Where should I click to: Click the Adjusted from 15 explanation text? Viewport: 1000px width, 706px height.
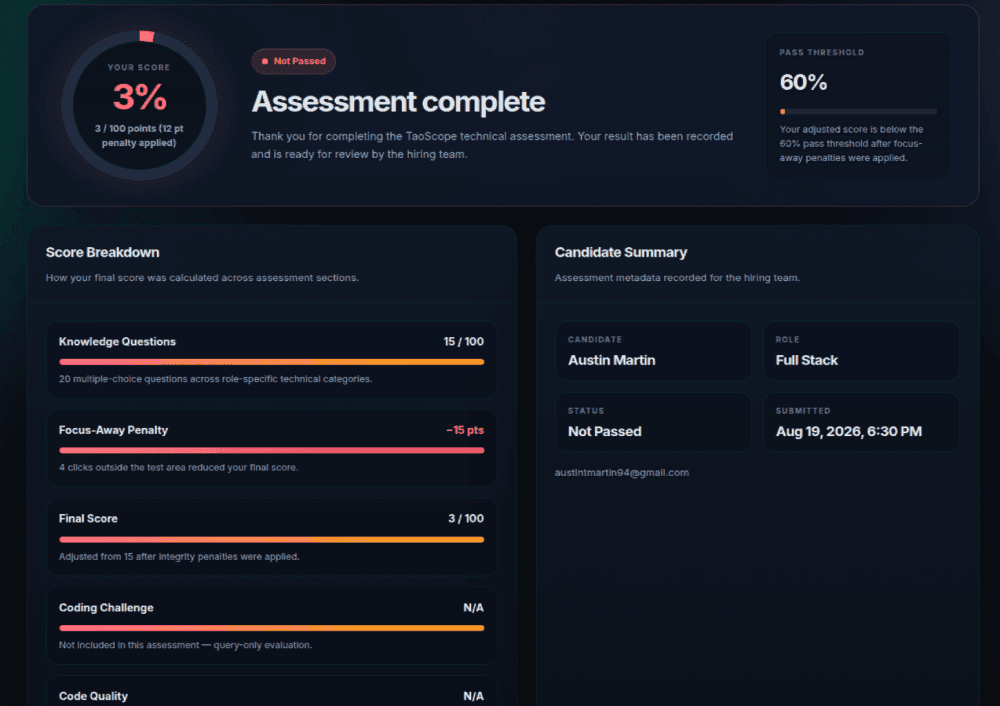coord(179,557)
